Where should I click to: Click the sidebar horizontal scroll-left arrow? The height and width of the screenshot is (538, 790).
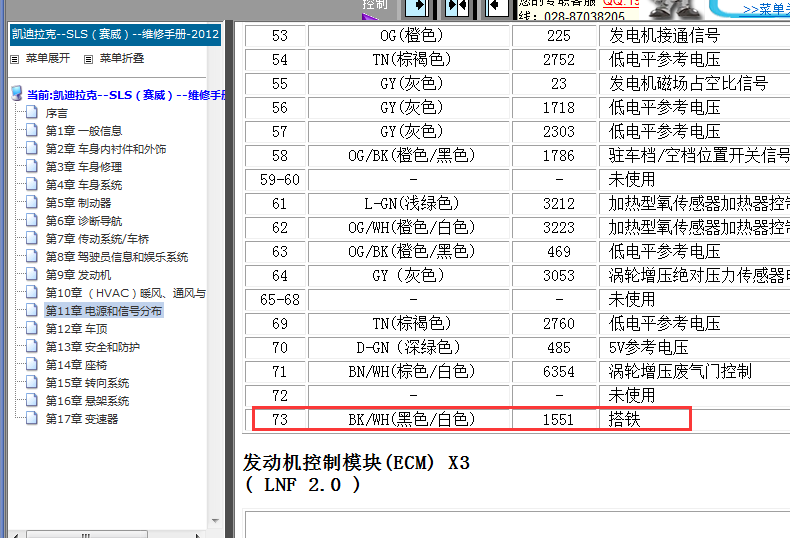tap(15, 535)
